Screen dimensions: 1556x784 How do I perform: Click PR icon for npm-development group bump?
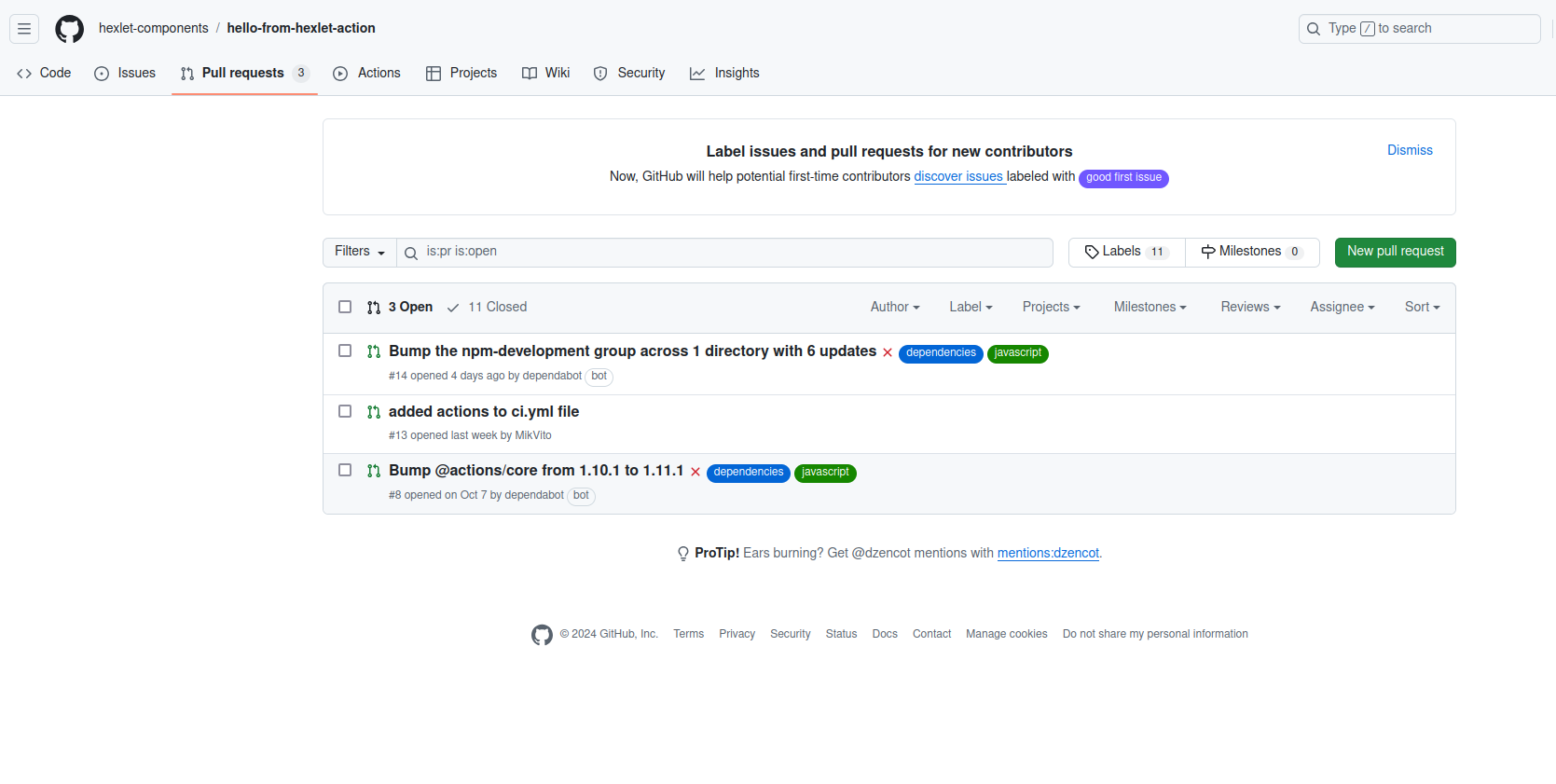pyautogui.click(x=374, y=351)
